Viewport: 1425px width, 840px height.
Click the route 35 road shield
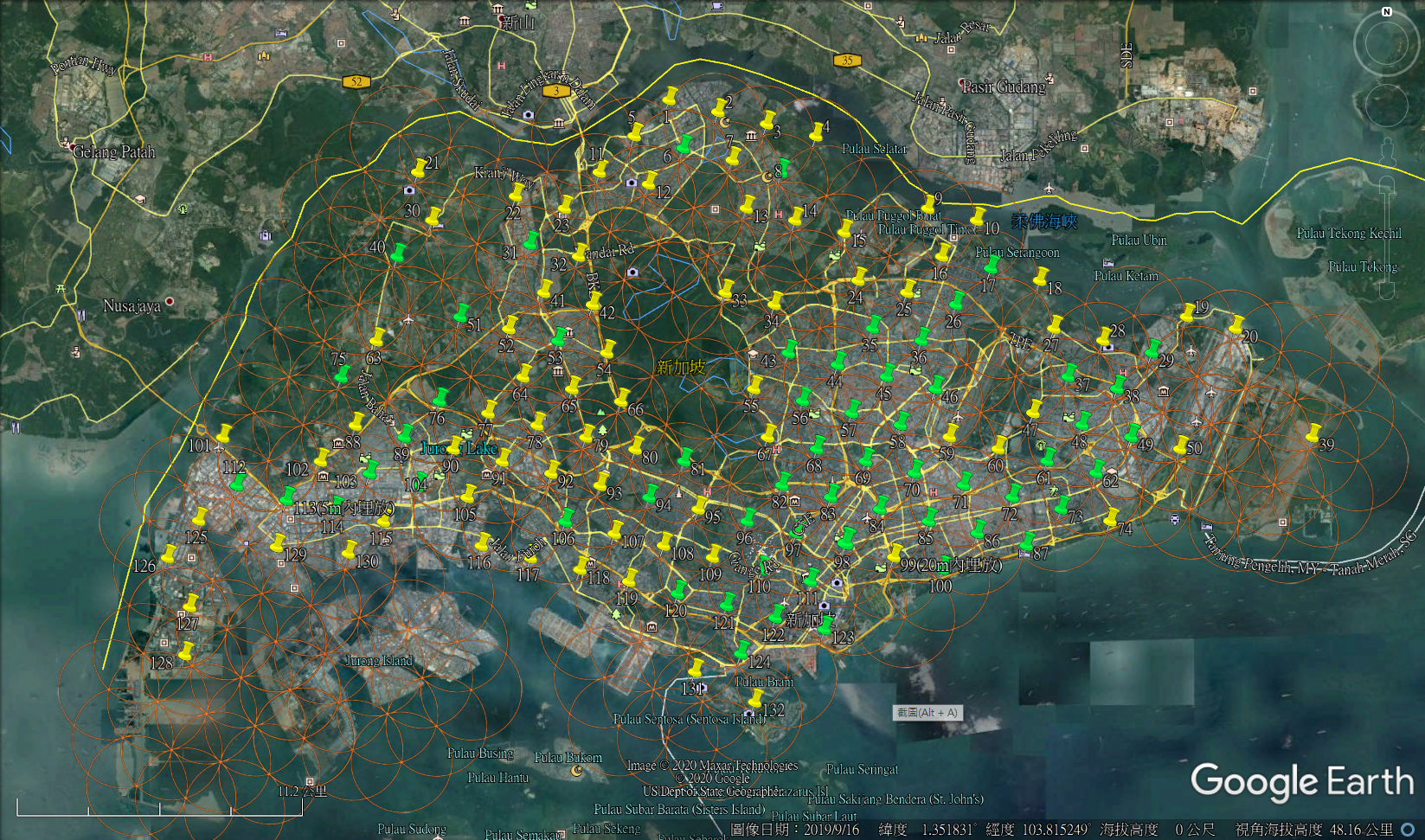(x=847, y=61)
